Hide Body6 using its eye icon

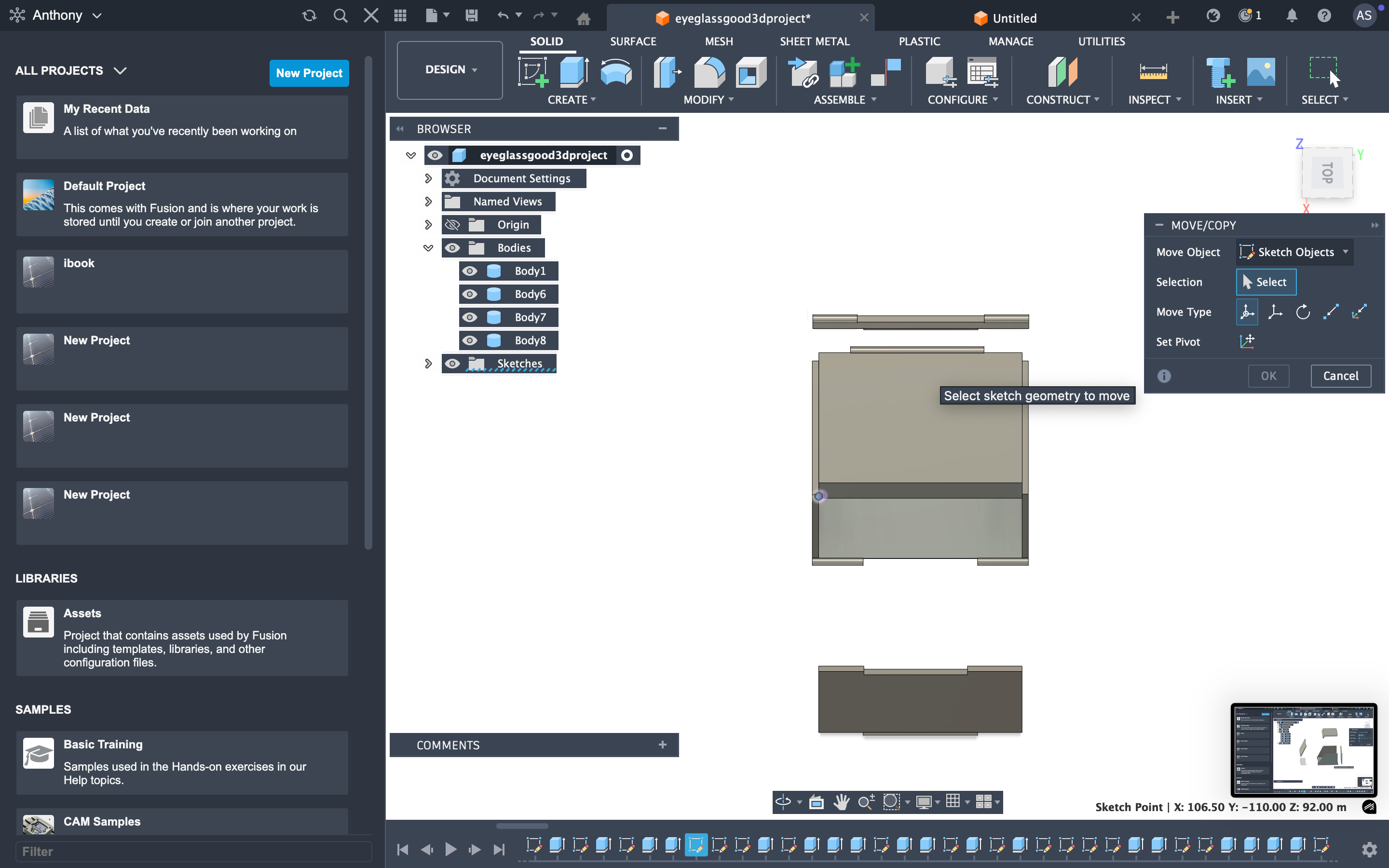pyautogui.click(x=469, y=294)
